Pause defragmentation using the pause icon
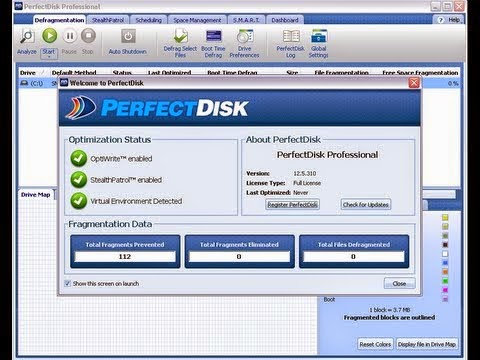Screen dimensions: 480x360 (x=69, y=36)
